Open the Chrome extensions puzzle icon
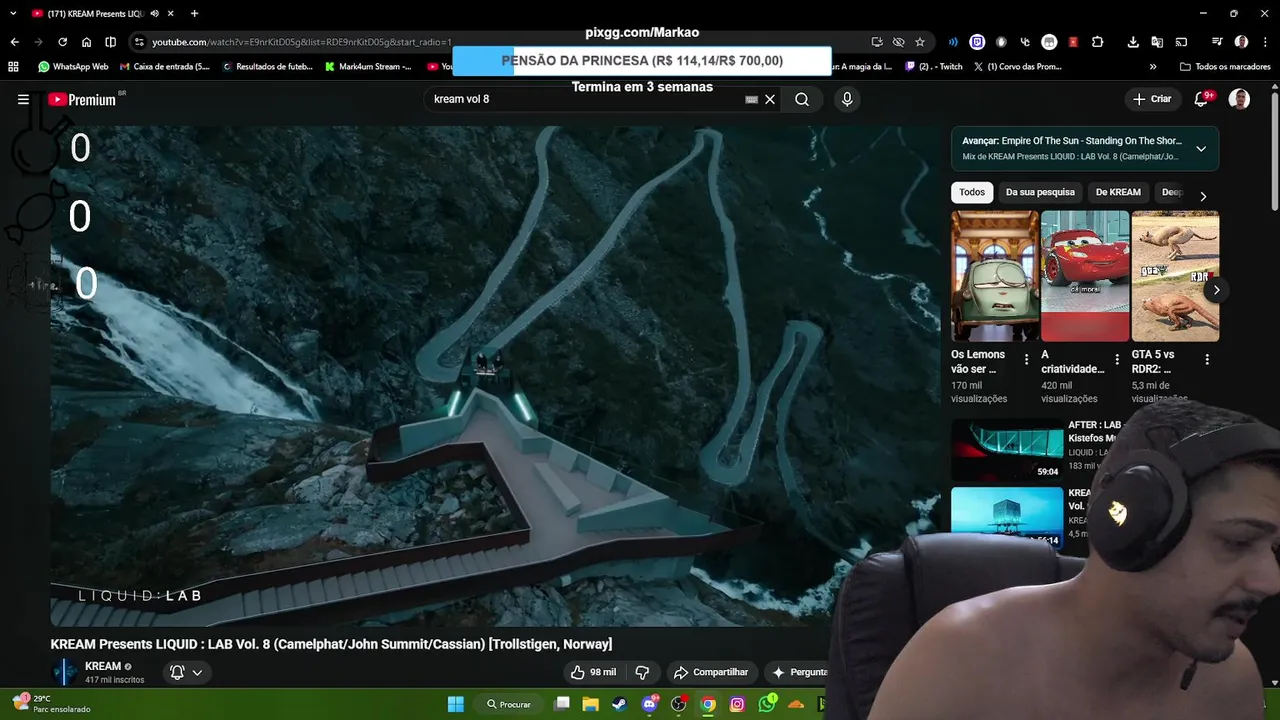The width and height of the screenshot is (1280, 720). pos(1097,42)
